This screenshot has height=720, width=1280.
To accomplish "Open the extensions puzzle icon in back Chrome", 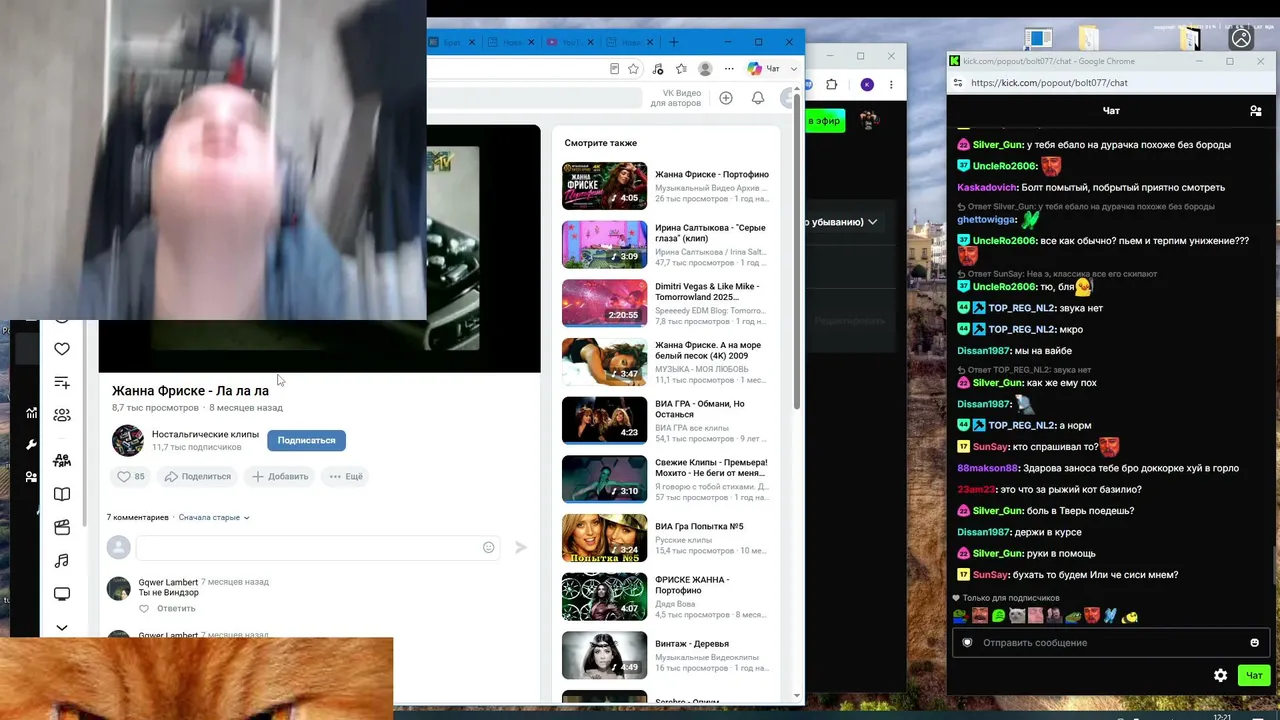I will pos(831,85).
